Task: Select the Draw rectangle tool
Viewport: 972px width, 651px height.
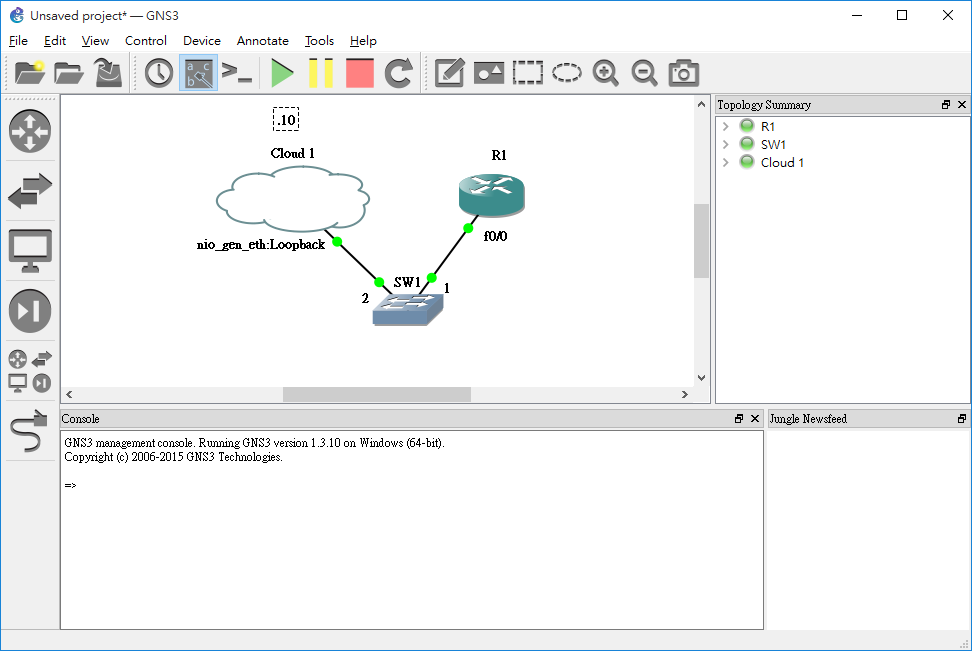Action: 528,73
